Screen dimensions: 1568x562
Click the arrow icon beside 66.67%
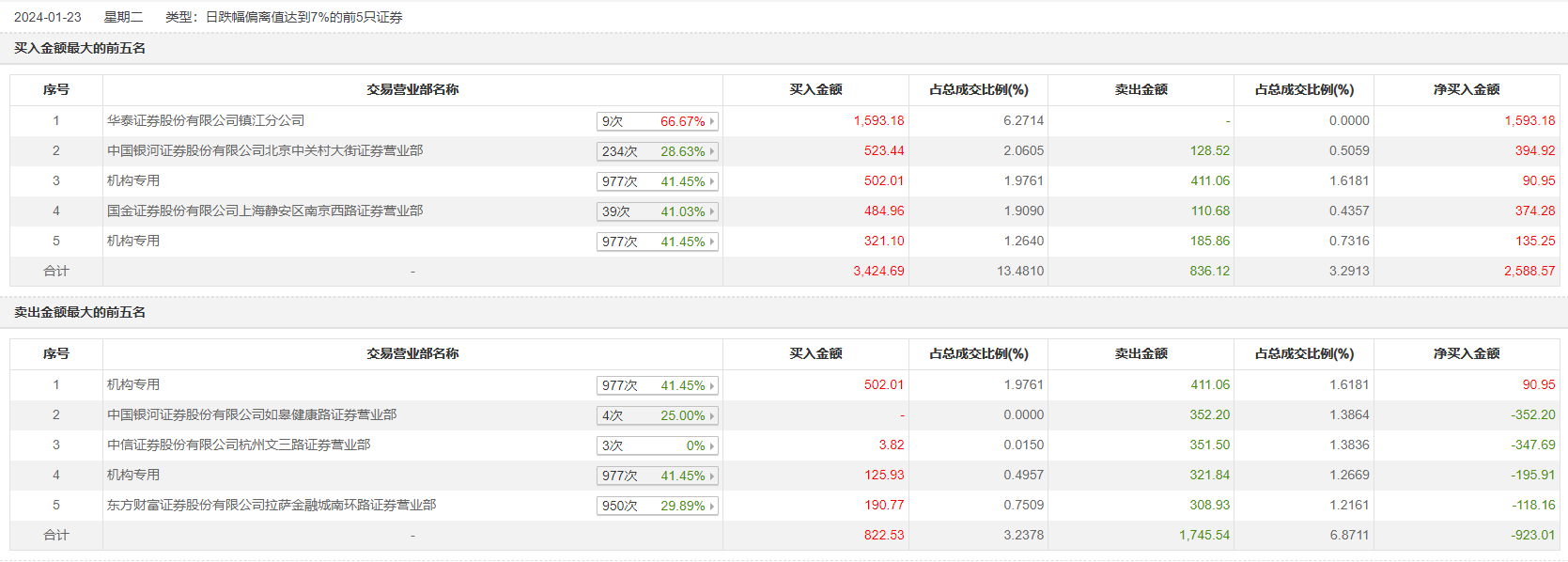(712, 121)
